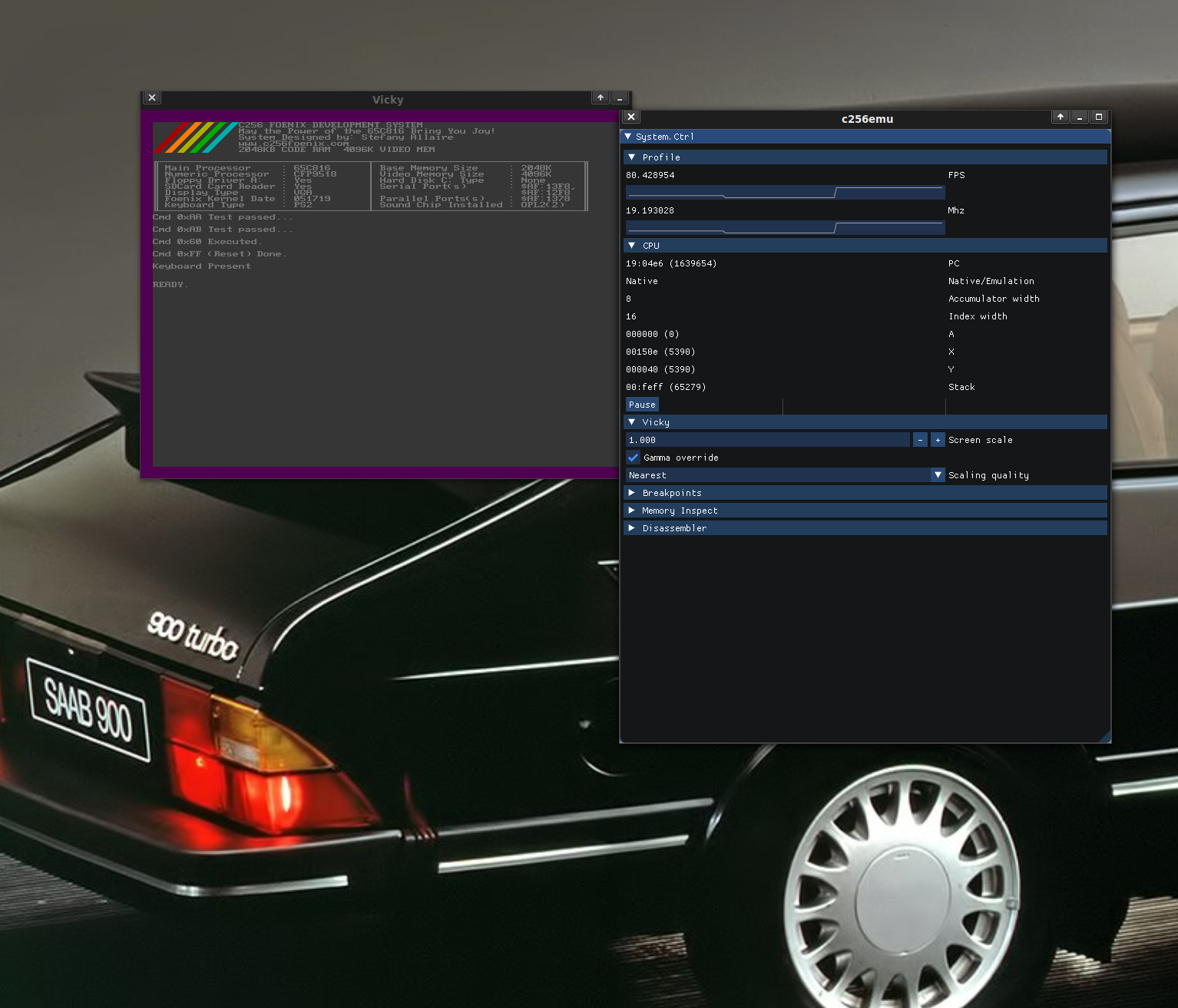The width and height of the screenshot is (1178, 1008).
Task: Click the Accumulator width label
Action: (x=994, y=299)
